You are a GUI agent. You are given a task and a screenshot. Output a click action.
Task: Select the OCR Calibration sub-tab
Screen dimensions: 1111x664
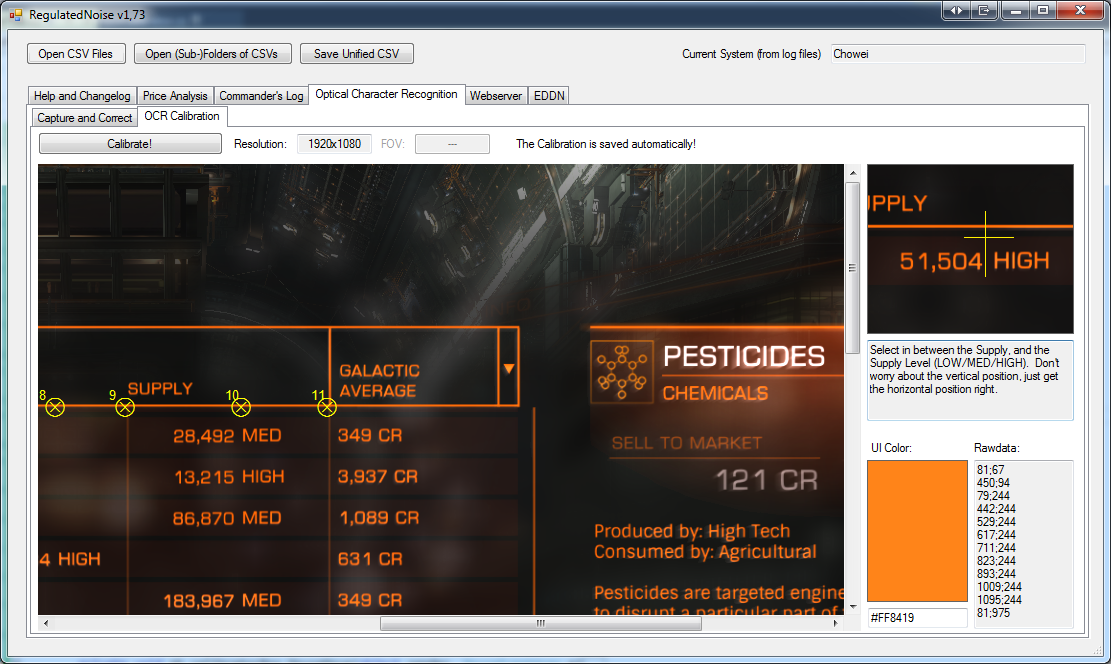point(182,116)
